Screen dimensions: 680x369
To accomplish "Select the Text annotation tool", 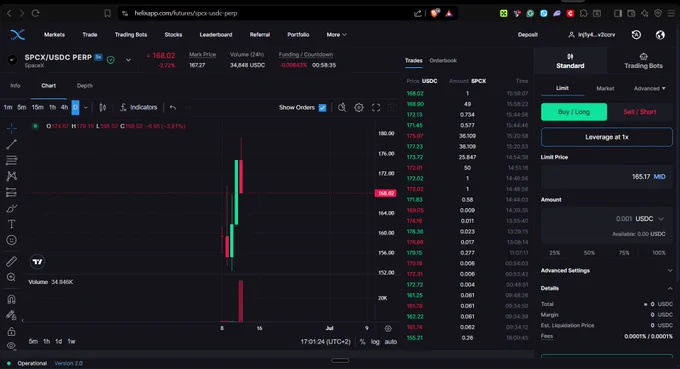I will [11, 224].
